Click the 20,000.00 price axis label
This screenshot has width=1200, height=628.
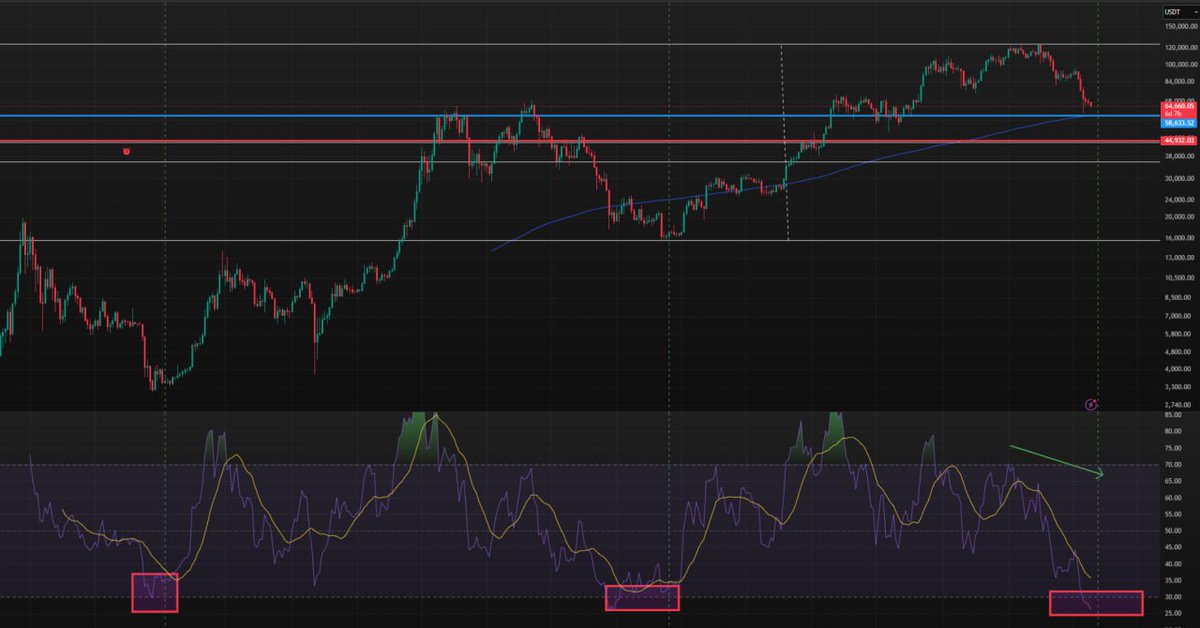pos(1181,217)
